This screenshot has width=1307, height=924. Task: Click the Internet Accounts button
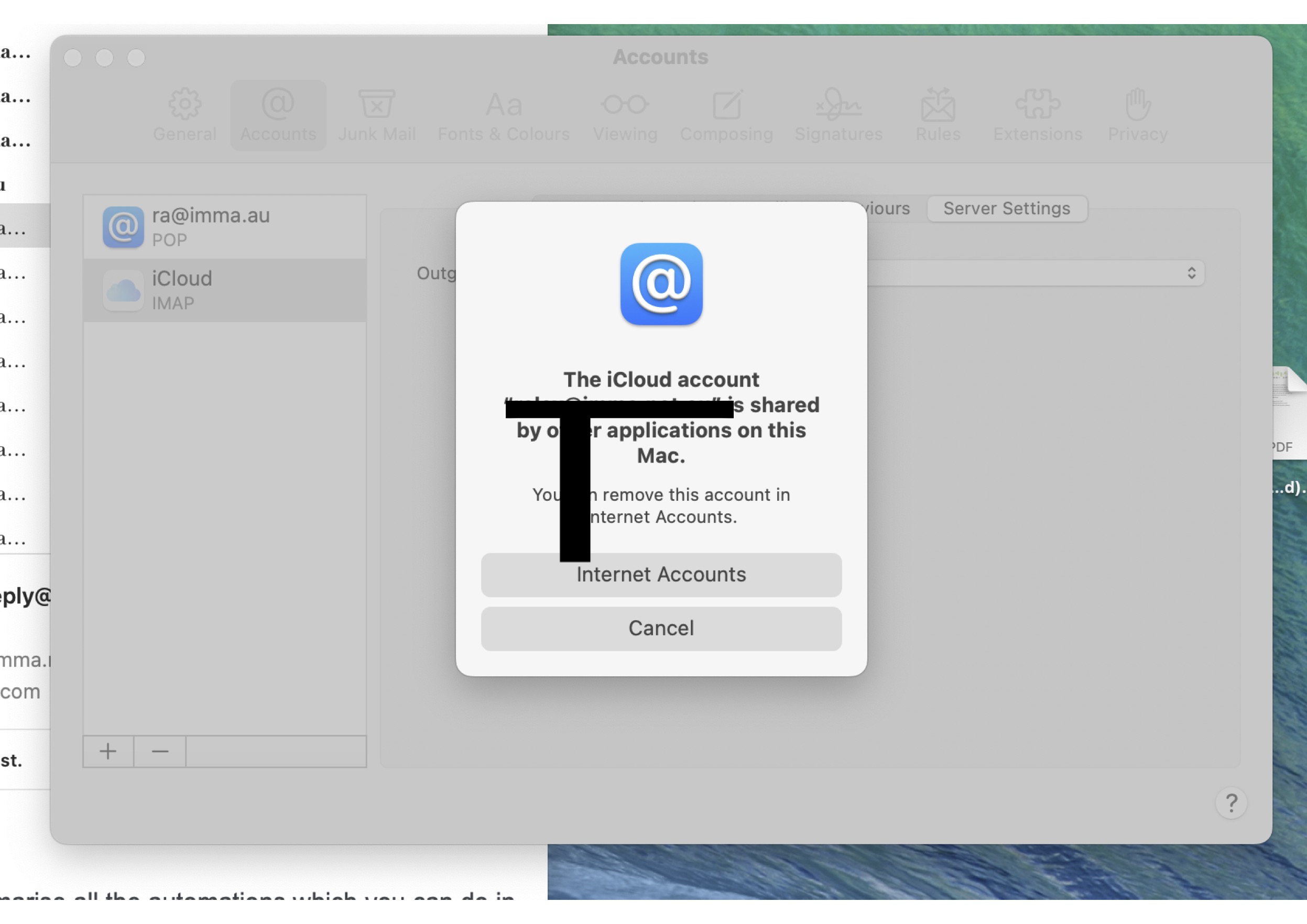(660, 575)
